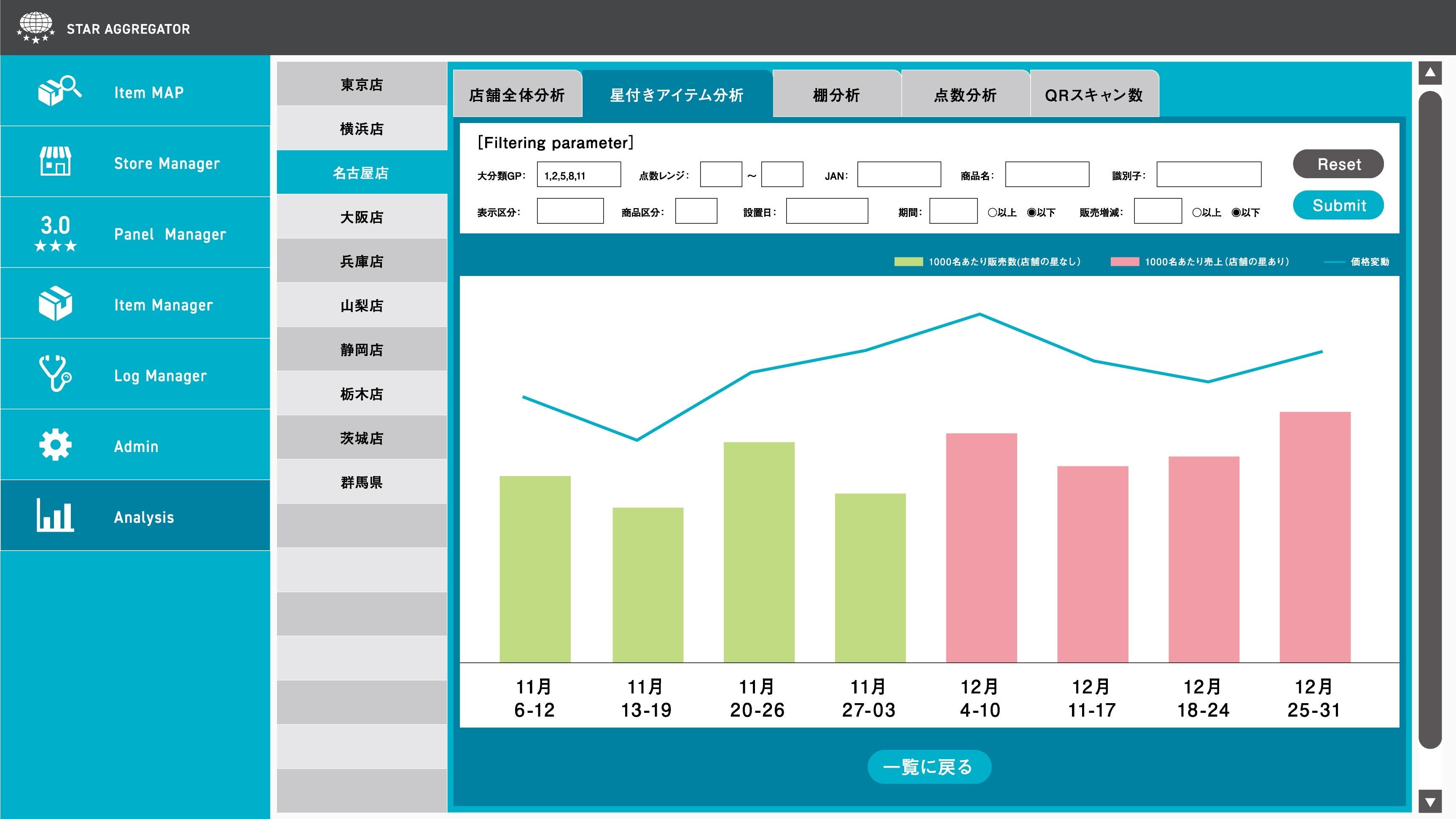1456x819 pixels.
Task: Select 大阪店 in store list
Action: click(362, 217)
